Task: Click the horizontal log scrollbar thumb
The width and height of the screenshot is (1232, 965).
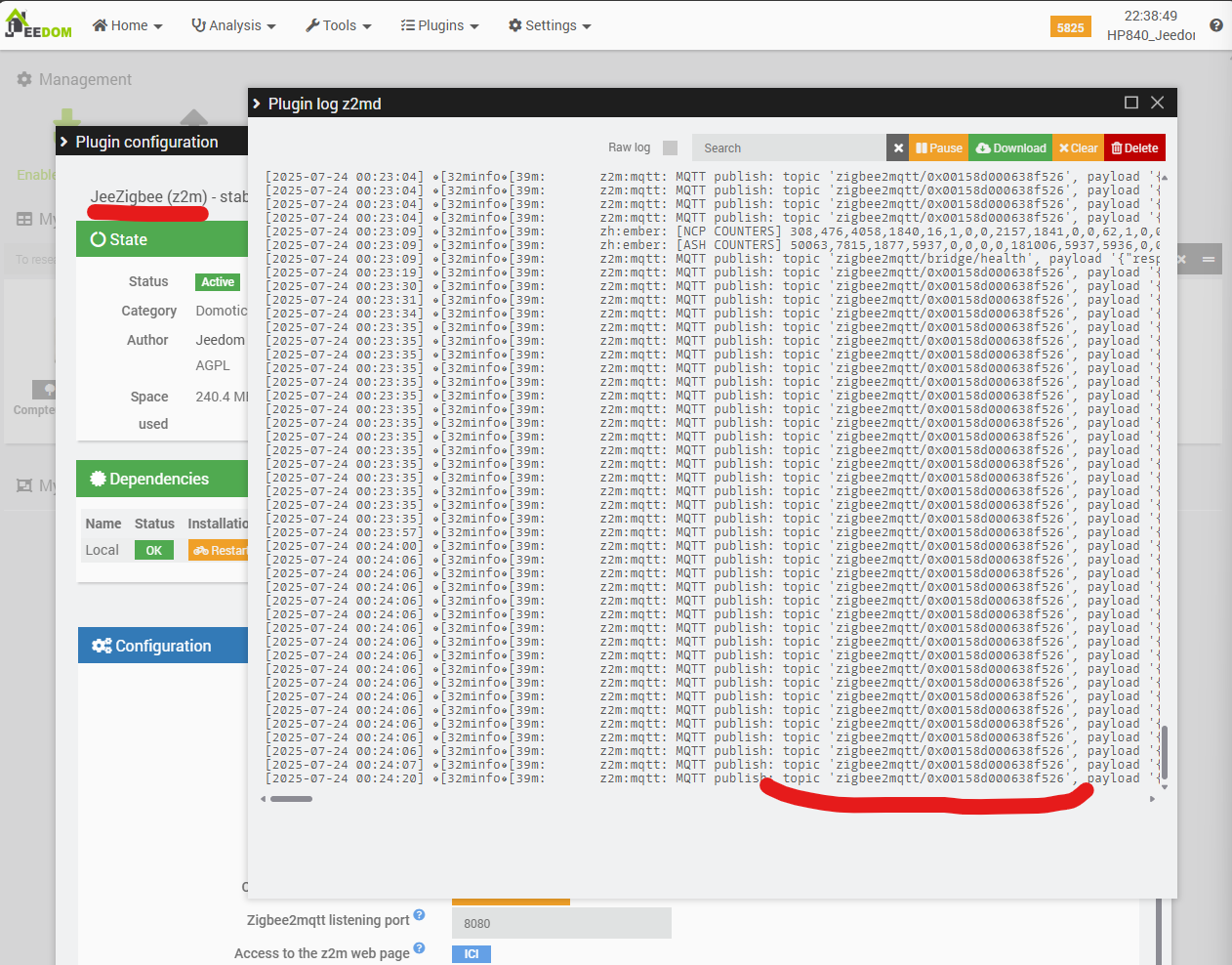Action: 291,799
